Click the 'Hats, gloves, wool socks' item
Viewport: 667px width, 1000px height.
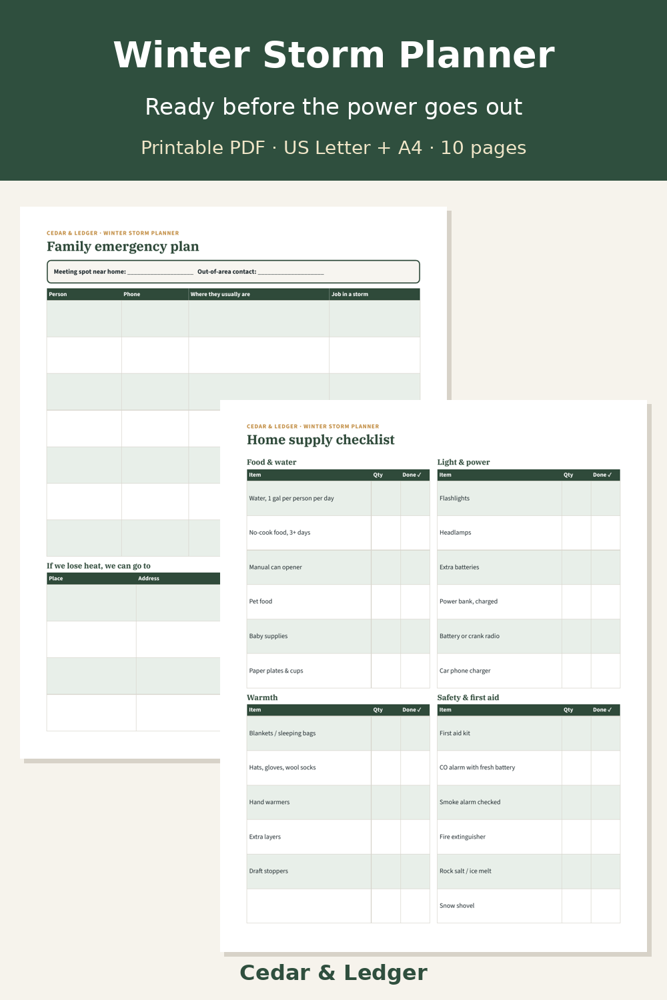click(282, 768)
